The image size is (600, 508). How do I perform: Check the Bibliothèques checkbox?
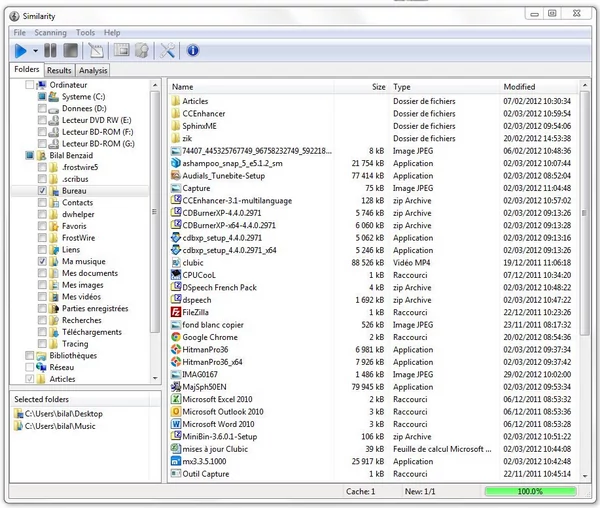point(29,355)
